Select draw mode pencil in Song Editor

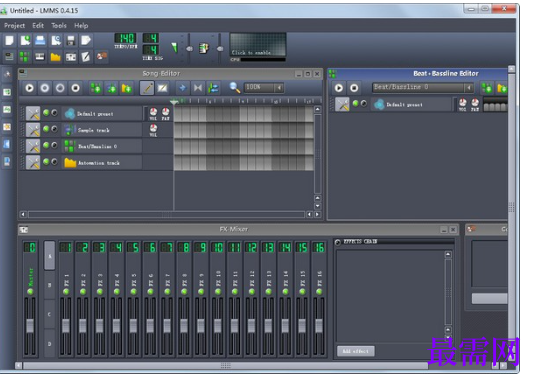147,88
